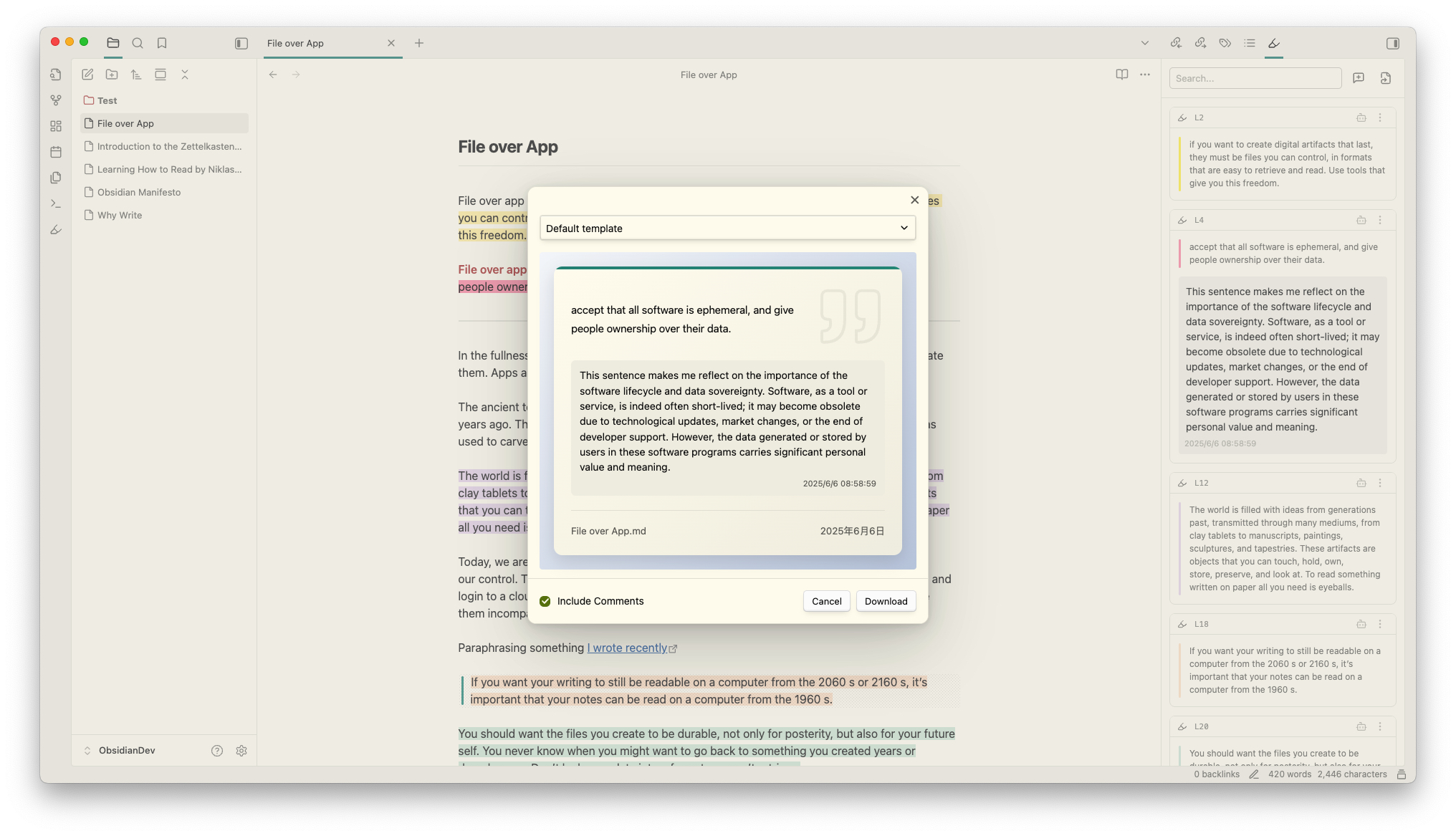This screenshot has width=1456, height=836.
Task: Open the Default template dropdown
Action: 727,228
